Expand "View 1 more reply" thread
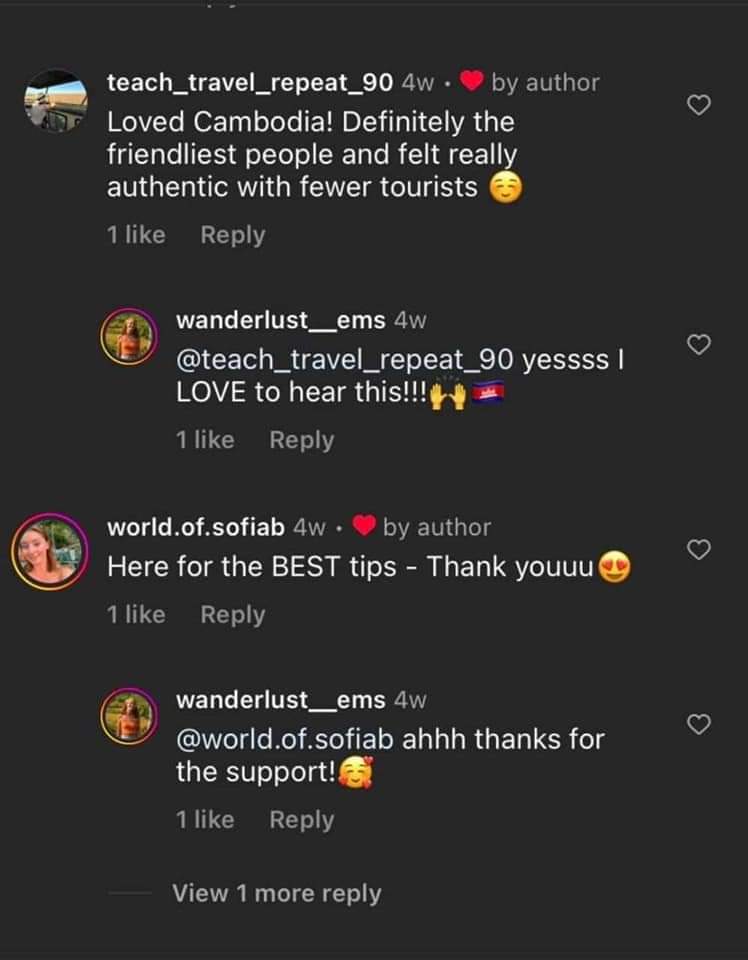The image size is (748, 960). 276,893
